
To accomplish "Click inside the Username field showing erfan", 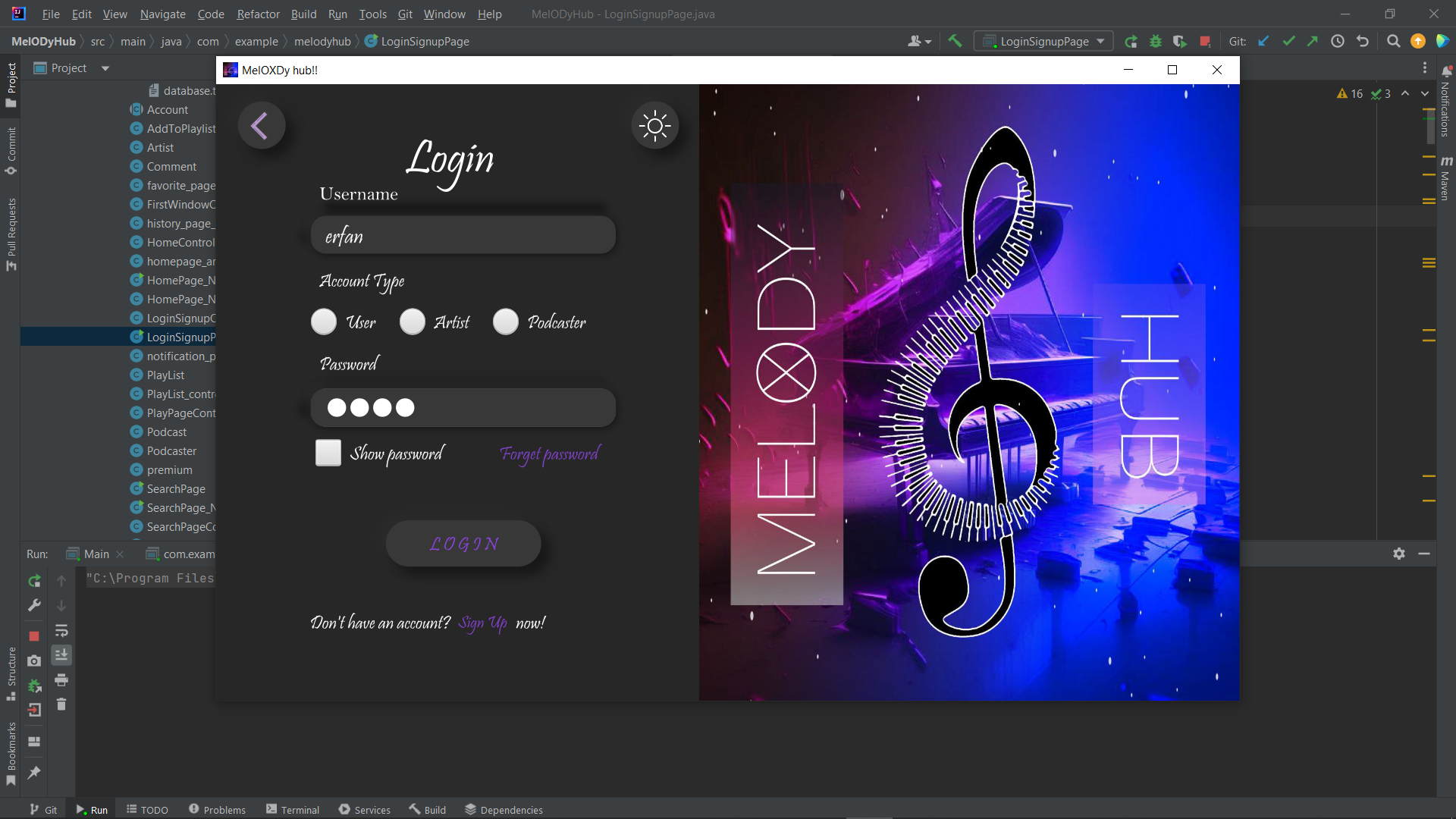I will 463,235.
